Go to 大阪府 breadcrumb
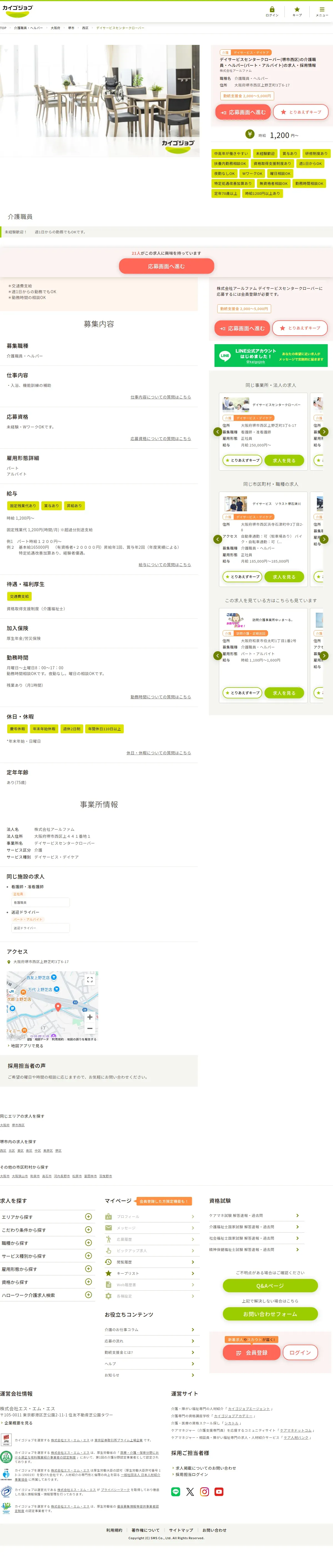 tap(56, 28)
